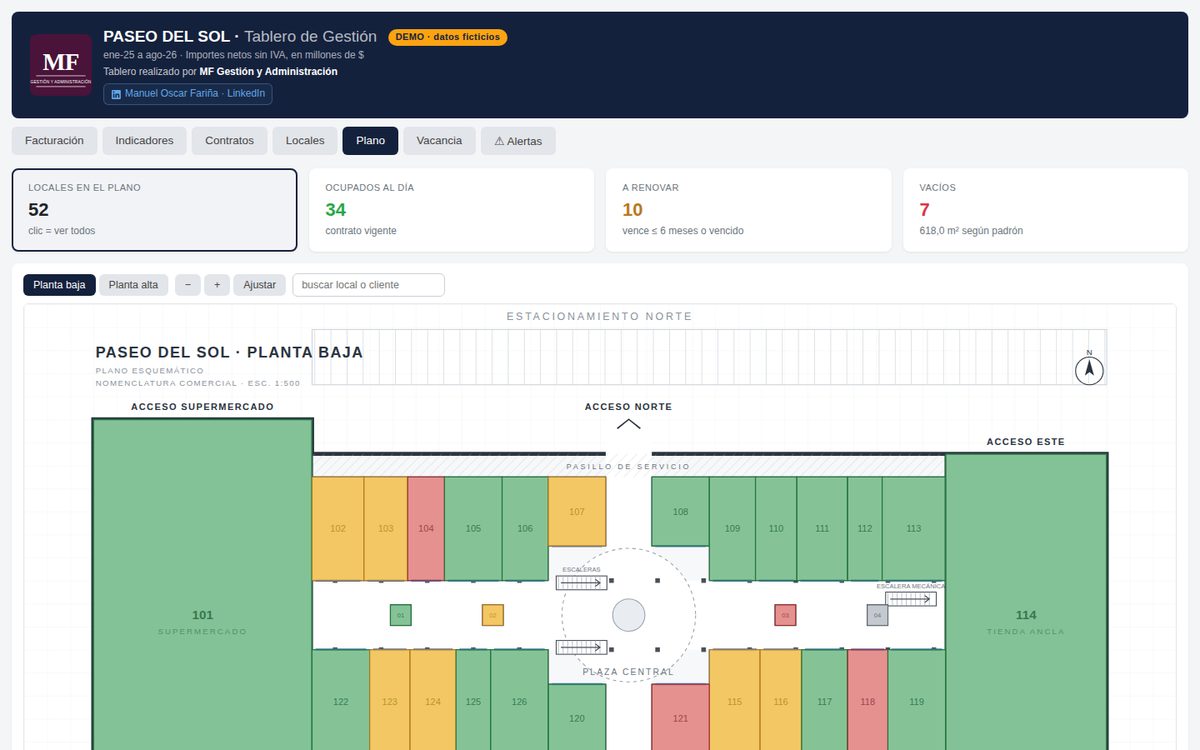Screen dimensions: 1200x750
Task: Select kiosk 02 on the plan
Action: coord(492,615)
